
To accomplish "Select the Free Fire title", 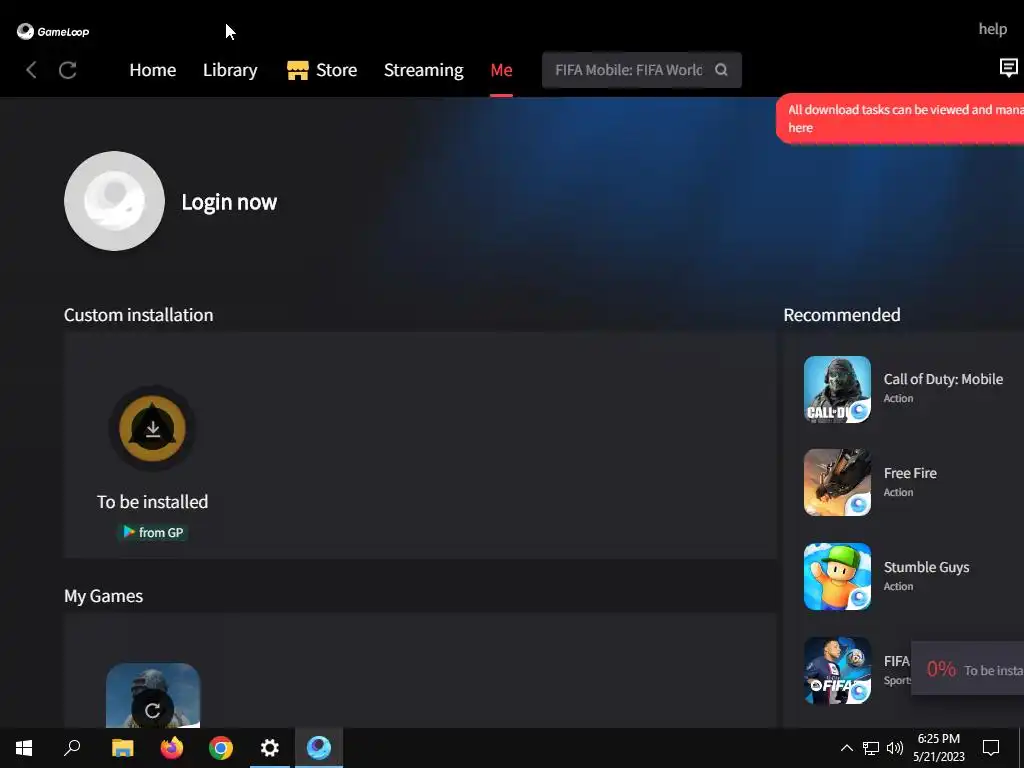I will [910, 473].
